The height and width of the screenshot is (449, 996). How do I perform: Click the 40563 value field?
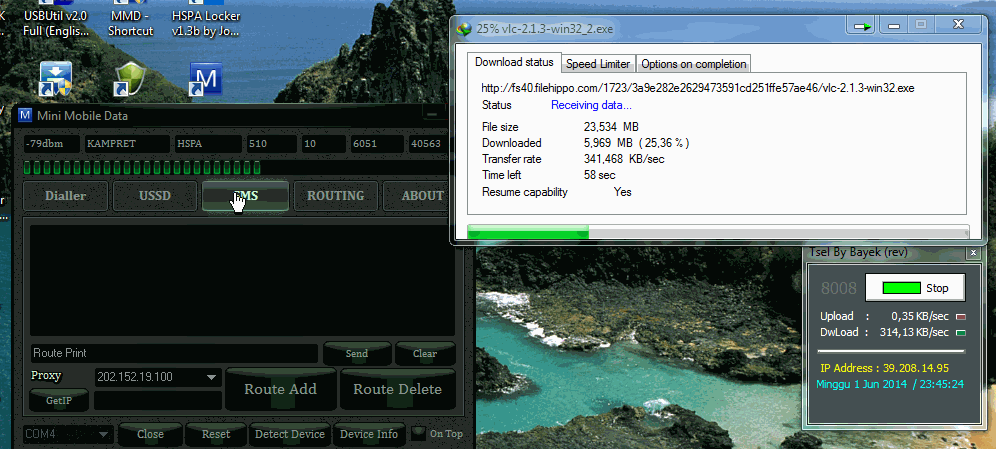(x=427, y=144)
